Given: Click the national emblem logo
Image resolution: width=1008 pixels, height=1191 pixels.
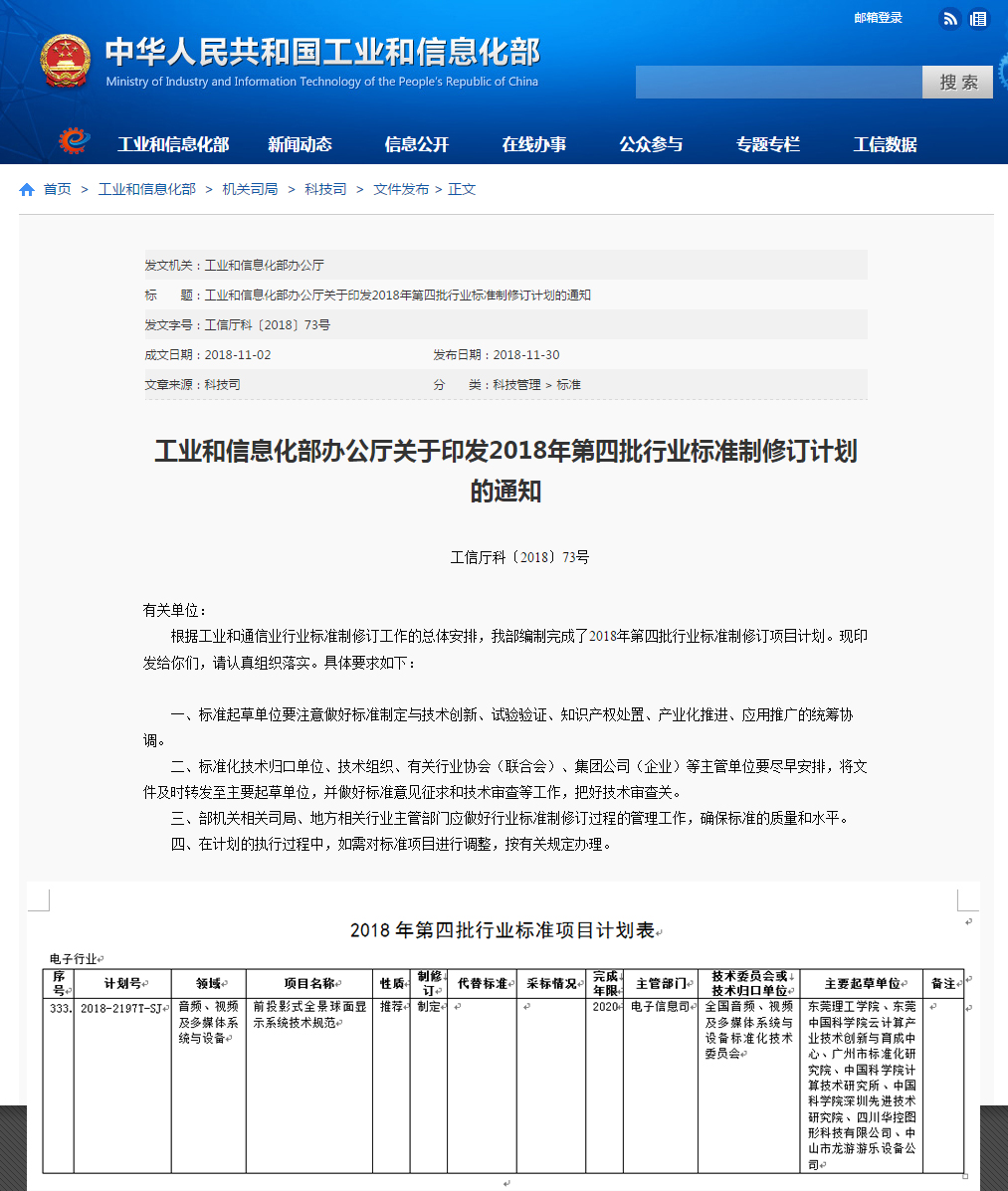Looking at the screenshot, I should pos(65,62).
